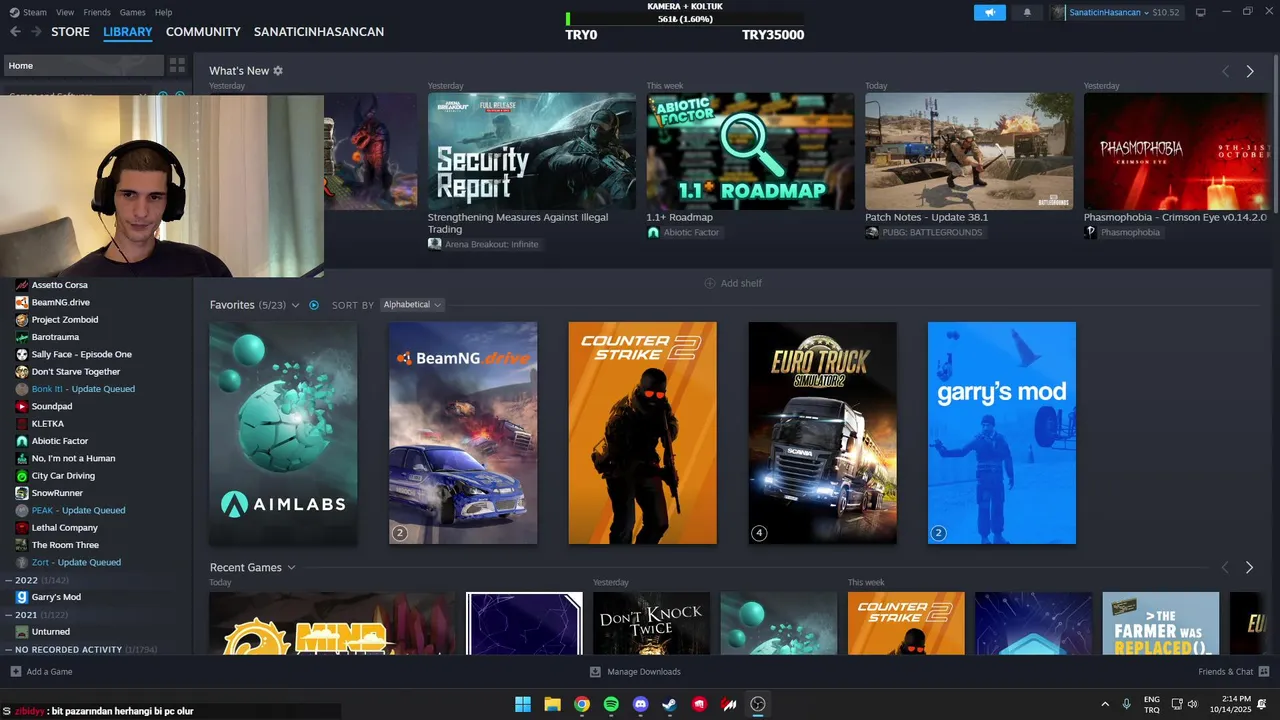Select Lethal Company in the game list
The height and width of the screenshot is (720, 1280).
tap(64, 528)
